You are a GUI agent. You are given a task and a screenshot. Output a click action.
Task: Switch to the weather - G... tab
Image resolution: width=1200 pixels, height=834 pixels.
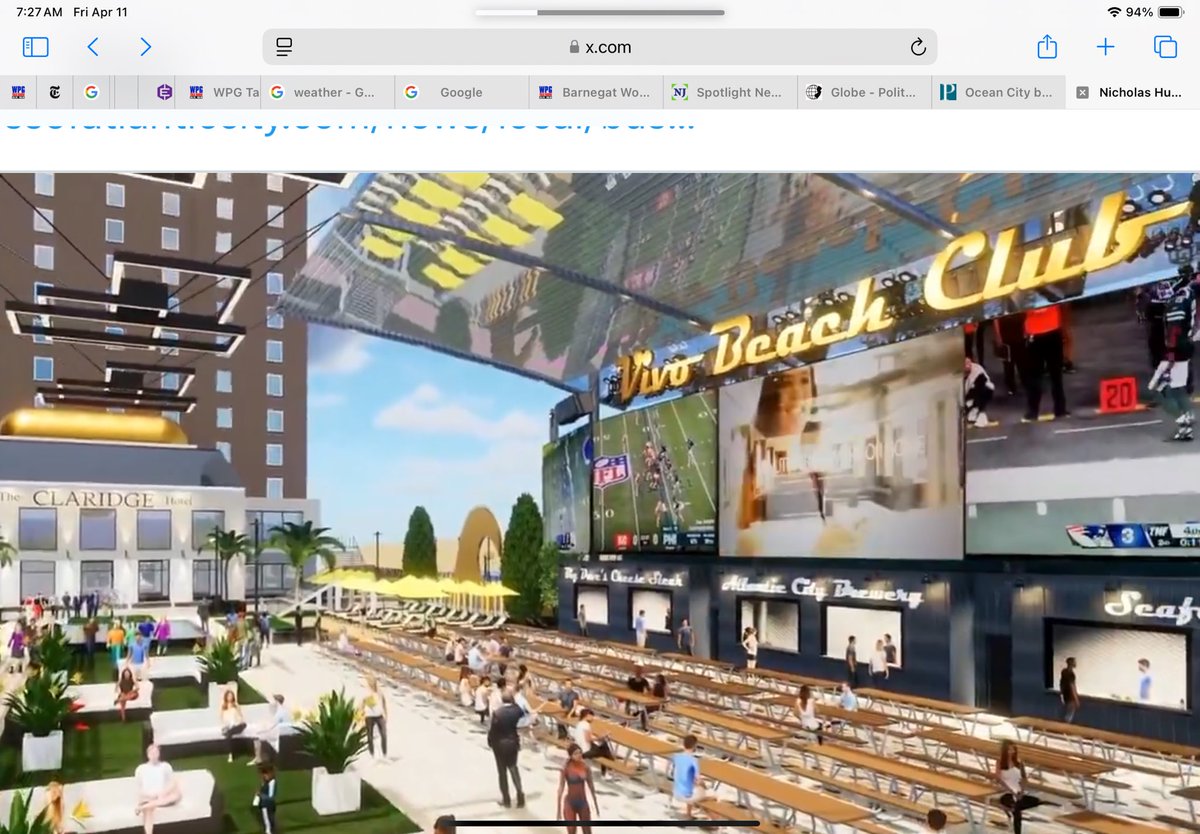tap(328, 92)
